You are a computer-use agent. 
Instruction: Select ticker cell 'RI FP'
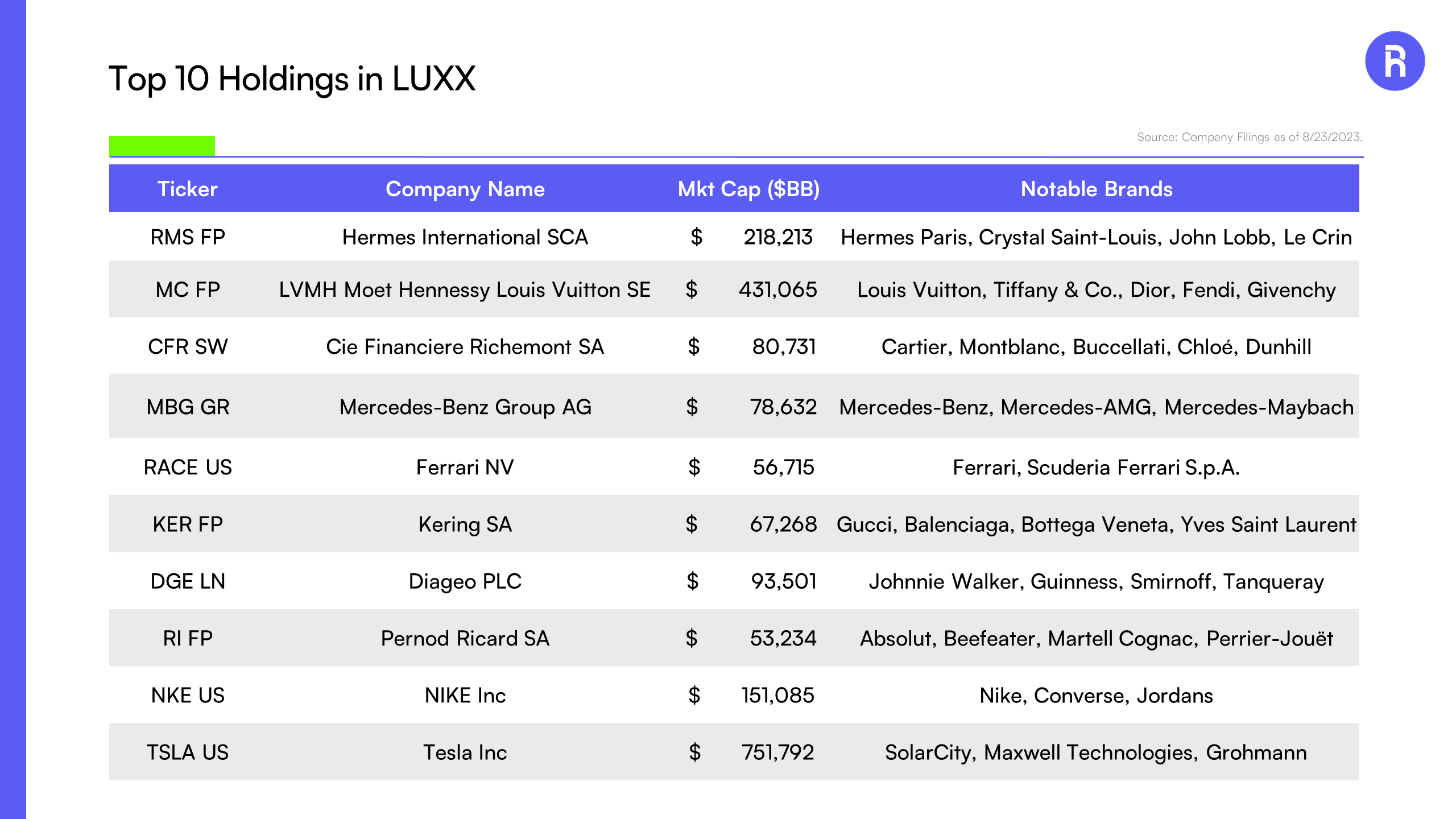pyautogui.click(x=188, y=638)
